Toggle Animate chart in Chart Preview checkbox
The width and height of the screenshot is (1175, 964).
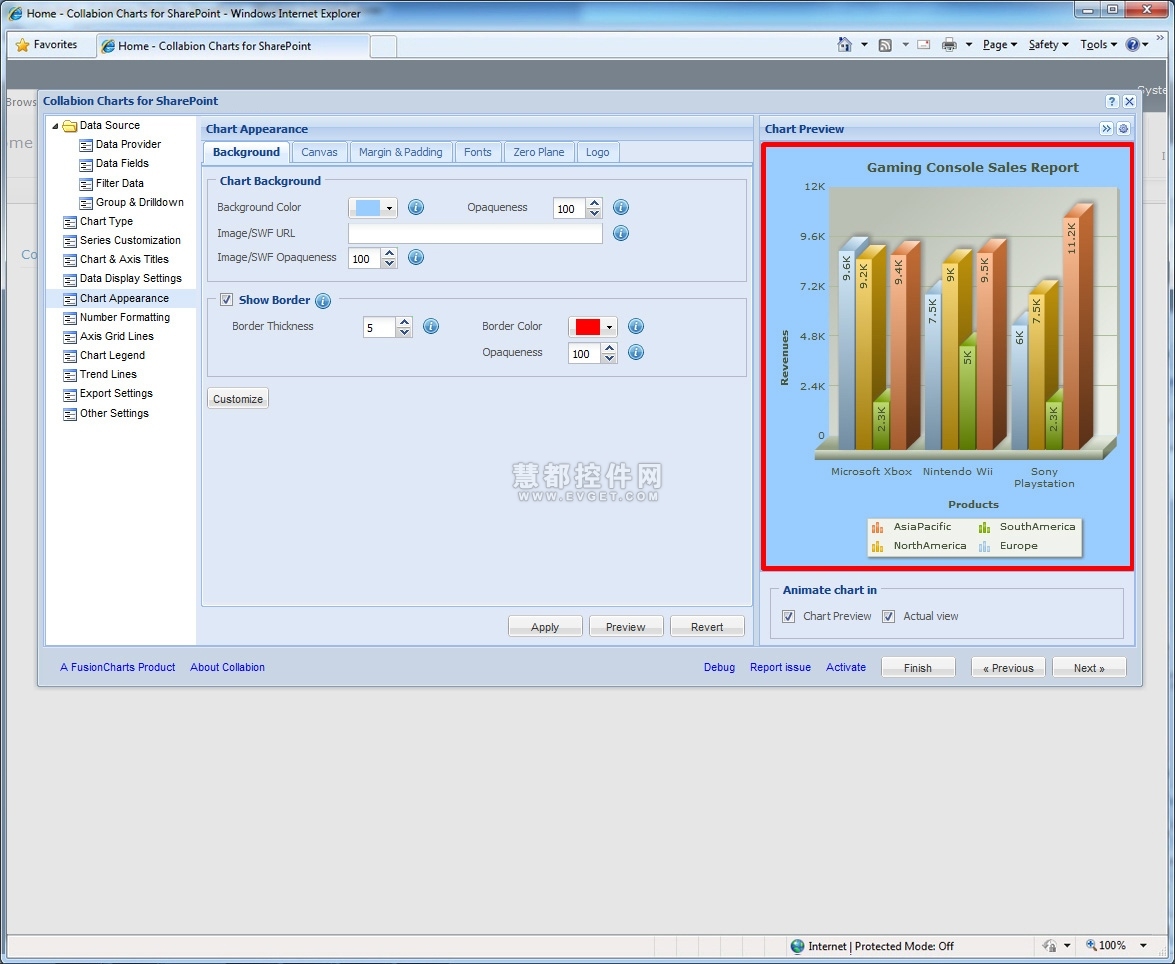tap(788, 616)
